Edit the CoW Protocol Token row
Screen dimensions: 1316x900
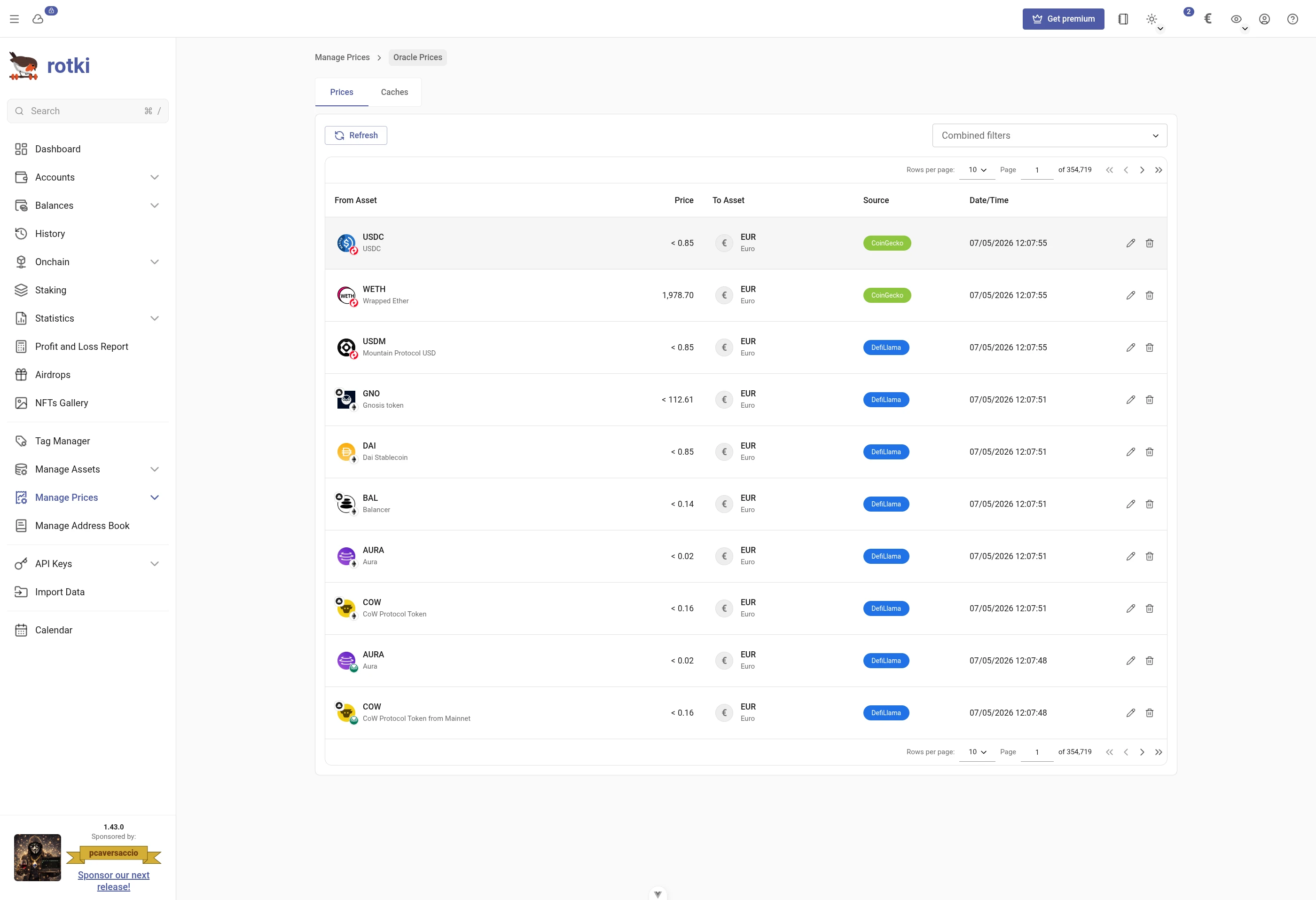1131,608
